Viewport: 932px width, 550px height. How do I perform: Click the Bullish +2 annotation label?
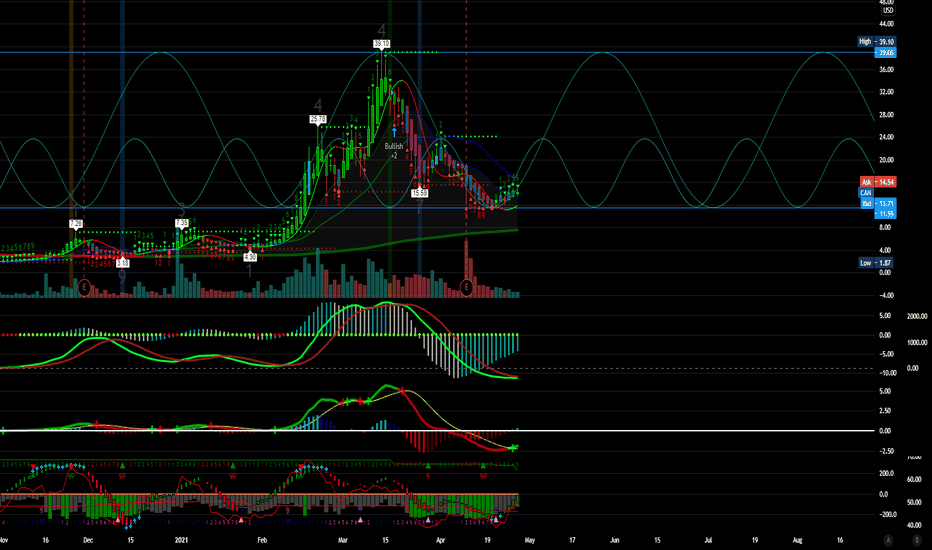393,150
